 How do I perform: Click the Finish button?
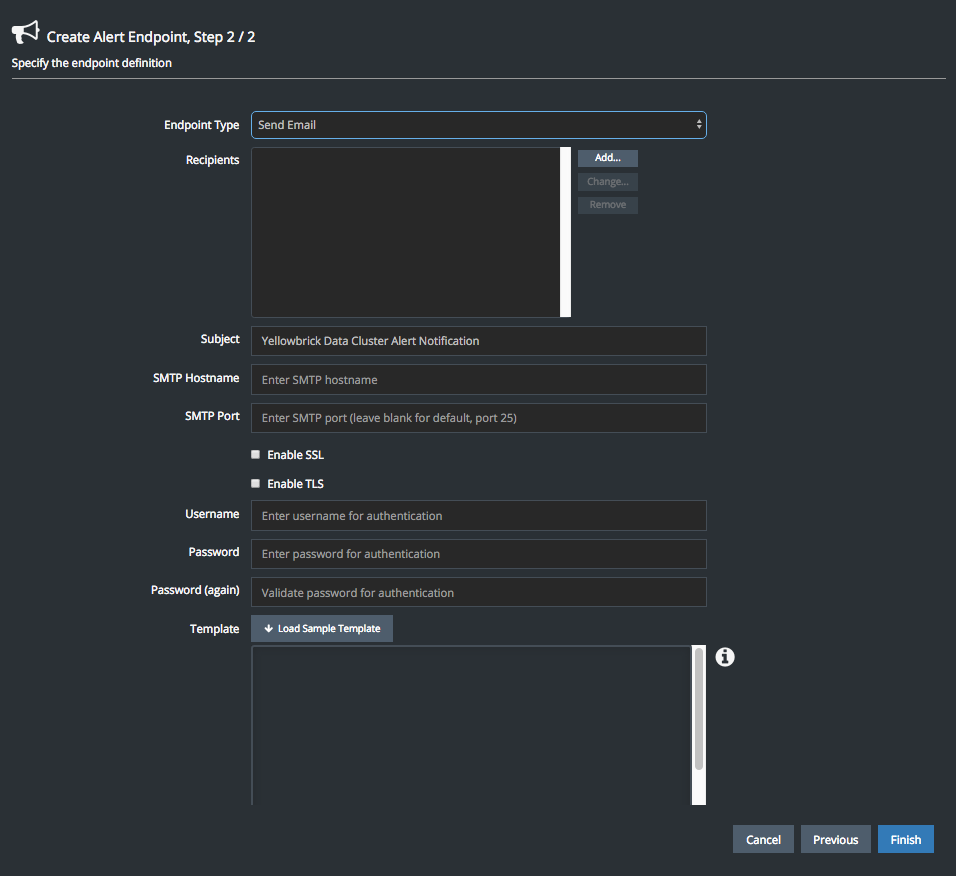point(905,839)
